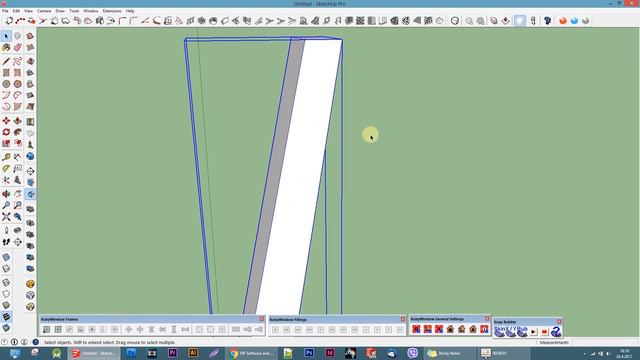Viewport: 640px width, 360px height.
Task: Click the blue cube top toolbar icon
Action: click(574, 21)
